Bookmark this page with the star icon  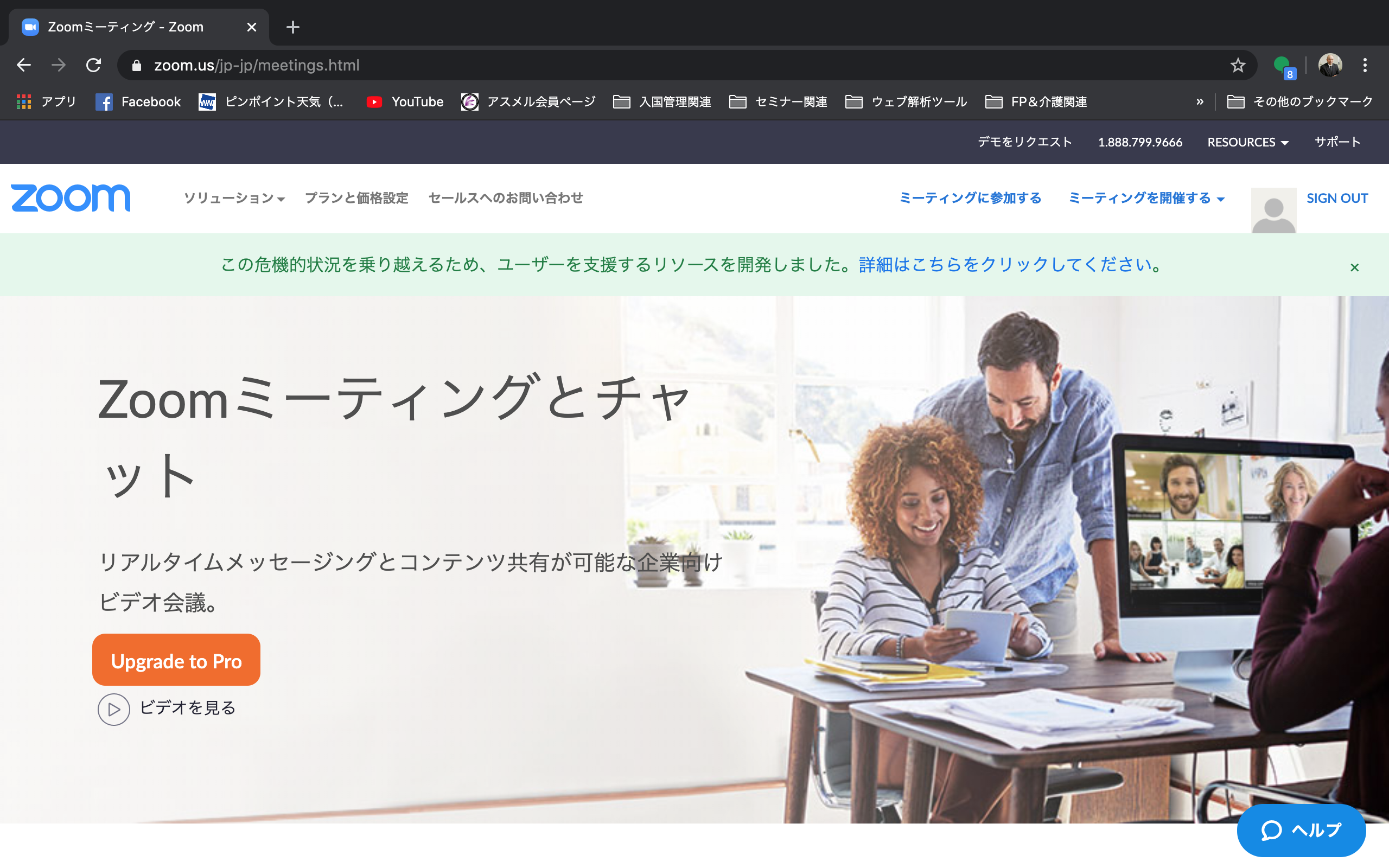(1238, 65)
